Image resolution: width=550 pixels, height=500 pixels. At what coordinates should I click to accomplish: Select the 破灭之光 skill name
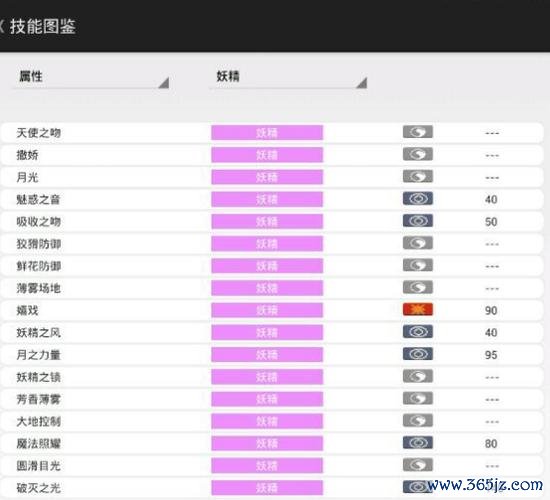pos(39,488)
